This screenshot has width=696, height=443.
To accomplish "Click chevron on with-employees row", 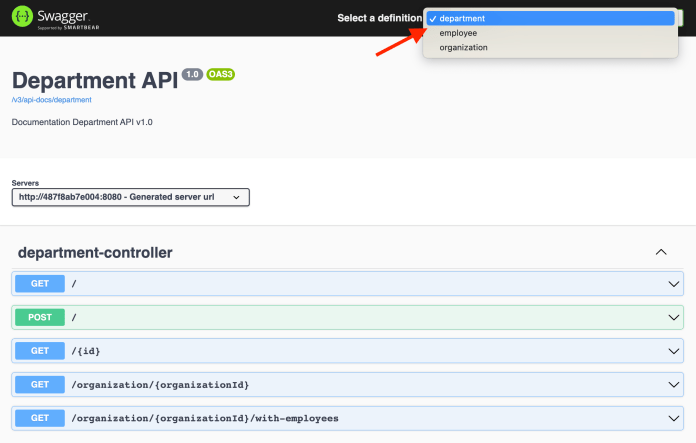I will pyautogui.click(x=673, y=419).
